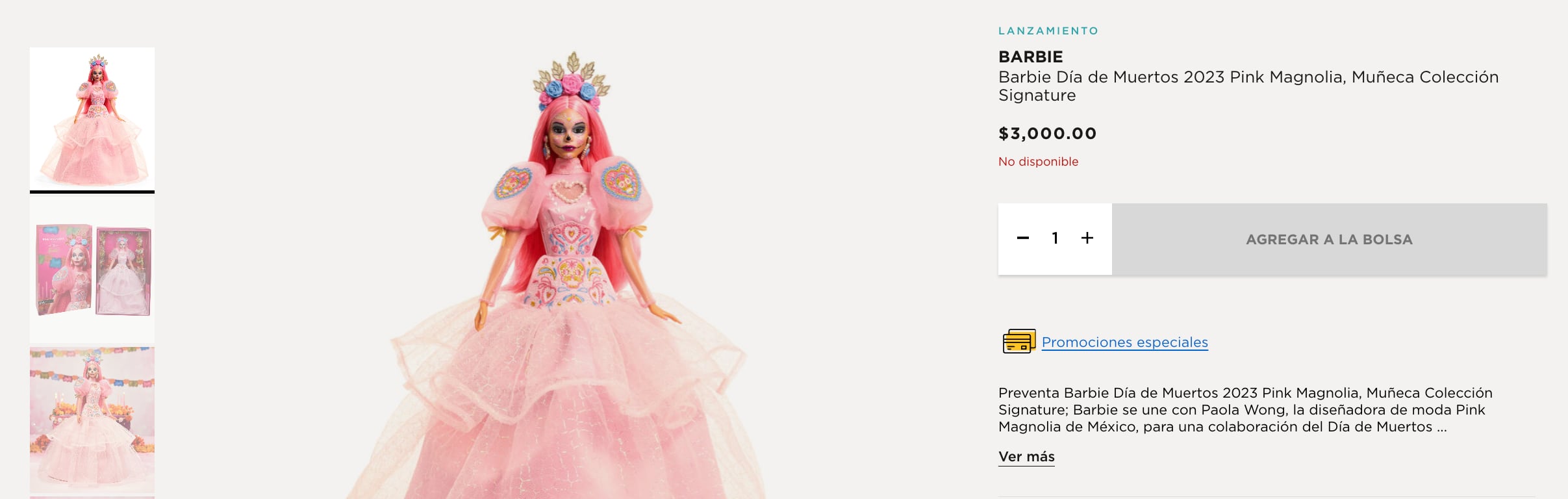Select the first doll front-view thumbnail

coord(92,119)
